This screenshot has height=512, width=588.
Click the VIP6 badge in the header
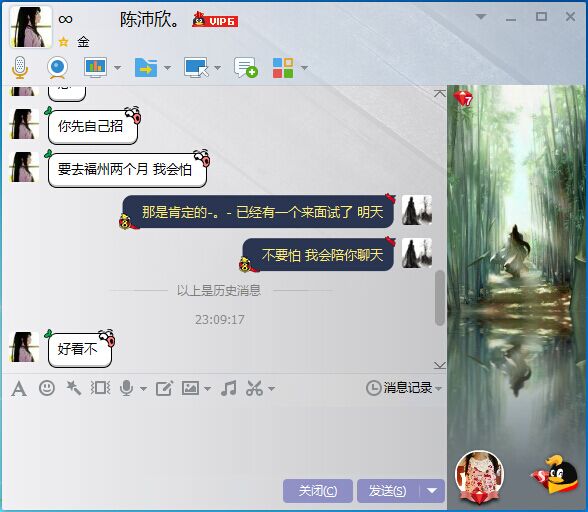215,20
